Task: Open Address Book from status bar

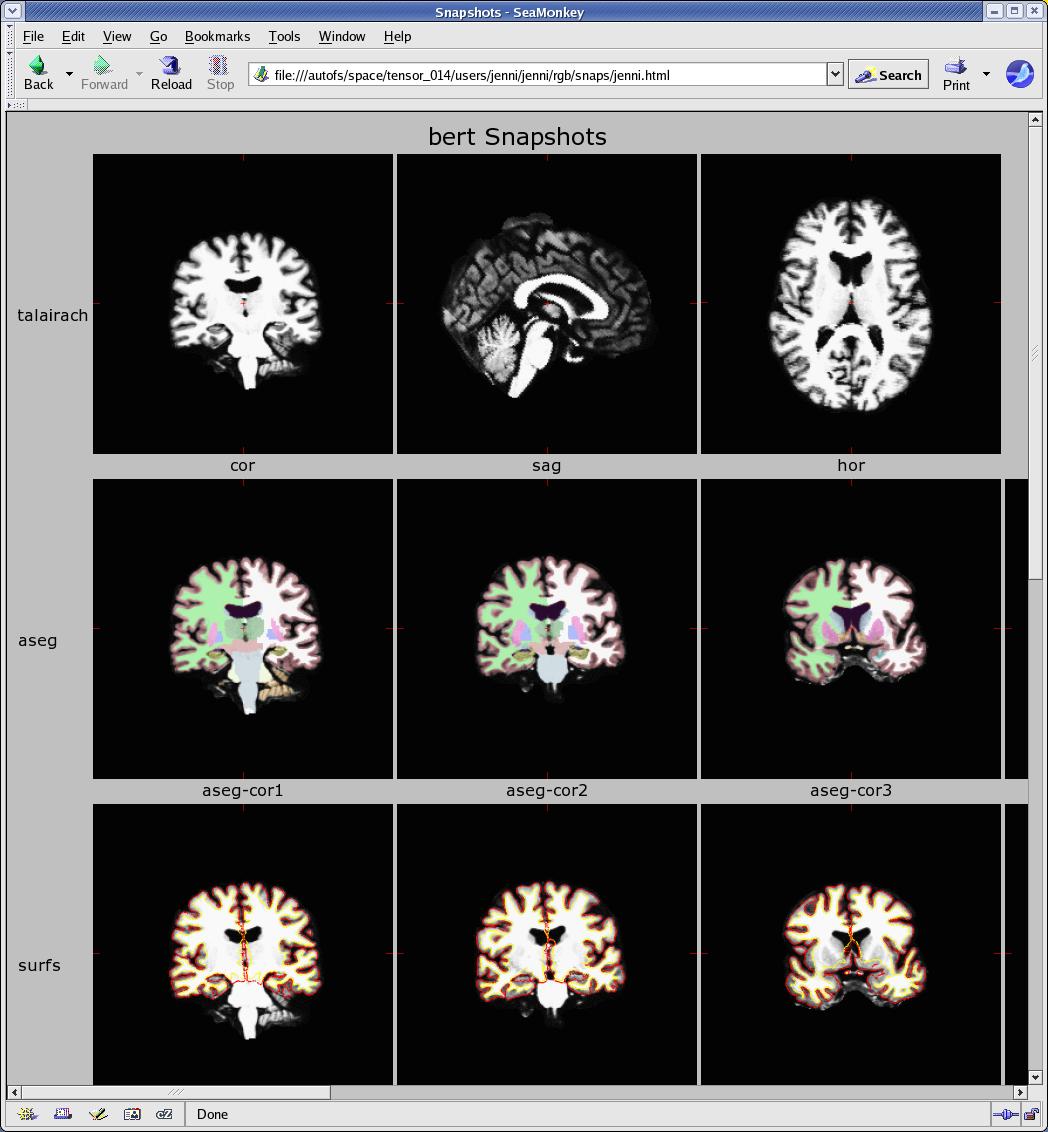Action: tap(132, 1114)
